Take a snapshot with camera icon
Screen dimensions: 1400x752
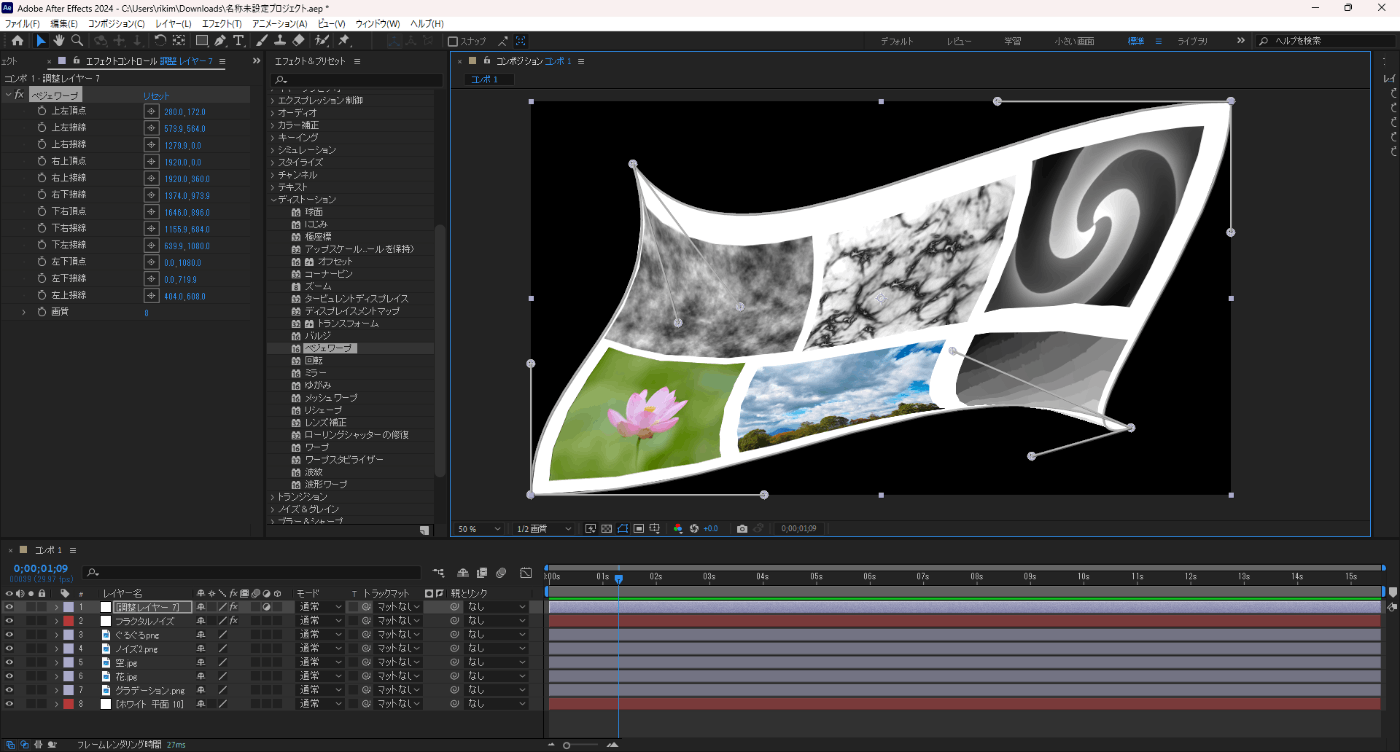click(742, 528)
